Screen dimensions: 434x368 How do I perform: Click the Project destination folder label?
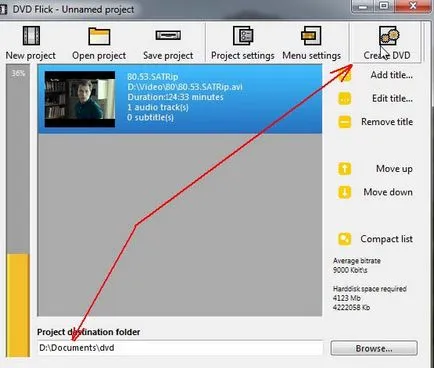pyautogui.click(x=89, y=332)
